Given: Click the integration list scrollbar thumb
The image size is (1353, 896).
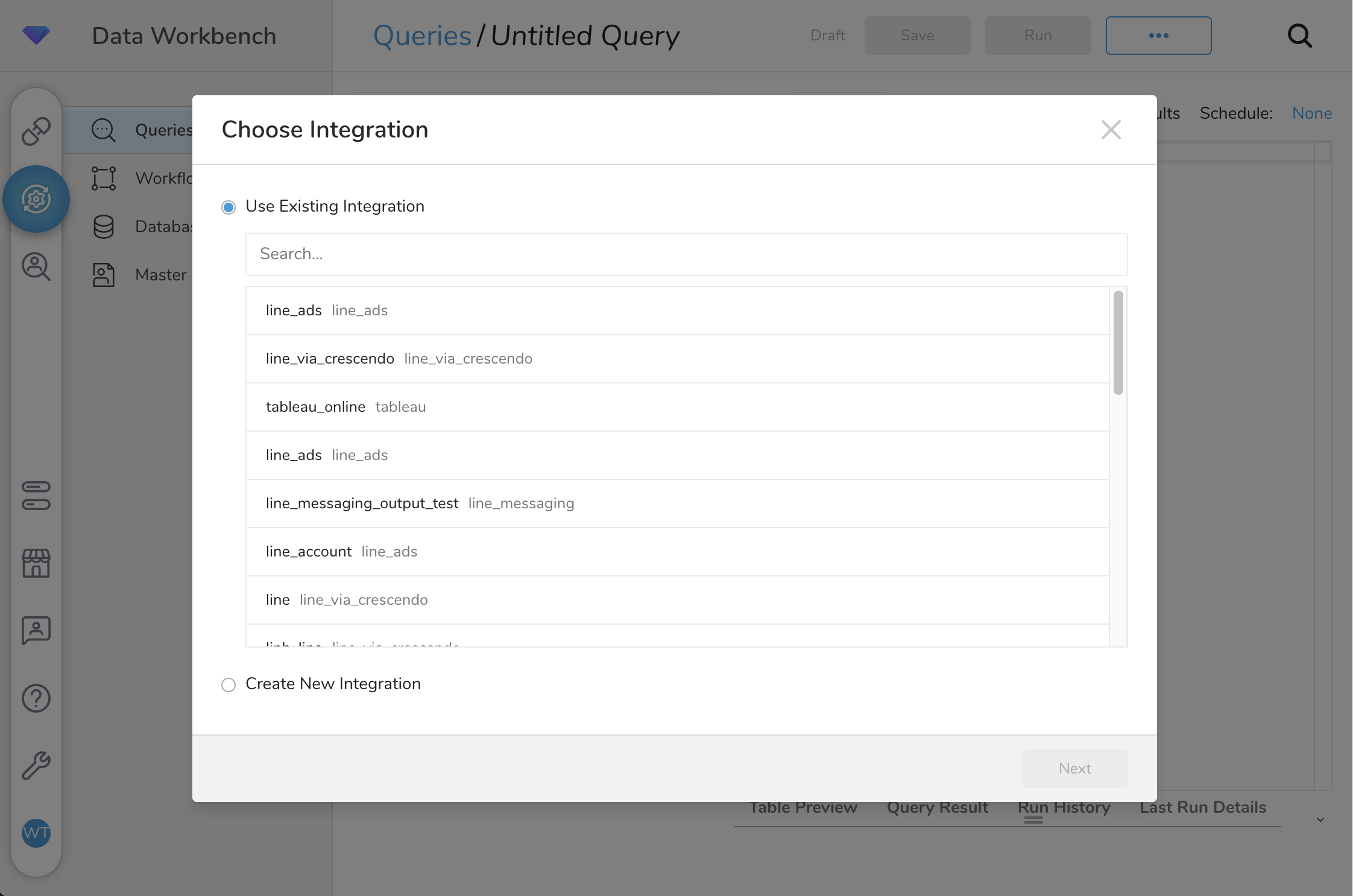Looking at the screenshot, I should (1118, 342).
